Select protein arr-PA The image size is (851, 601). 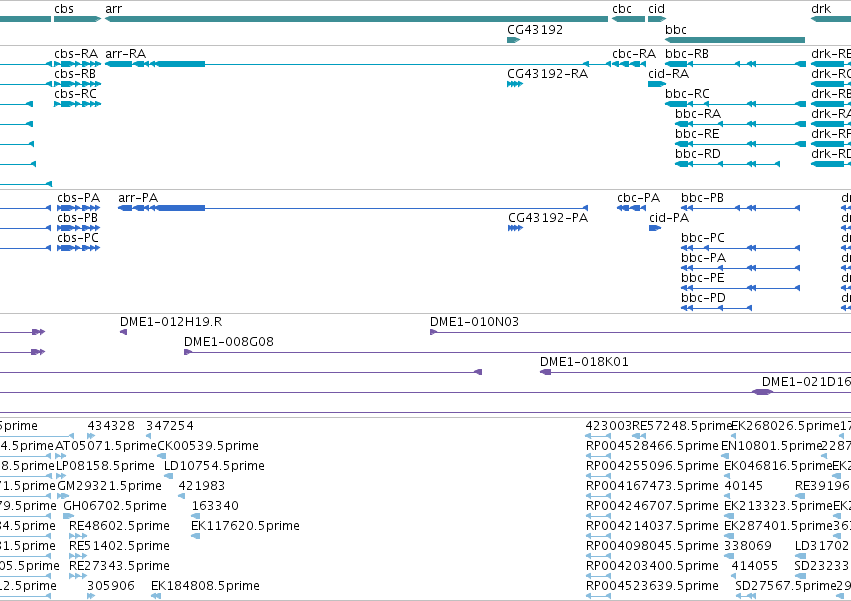[353, 208]
